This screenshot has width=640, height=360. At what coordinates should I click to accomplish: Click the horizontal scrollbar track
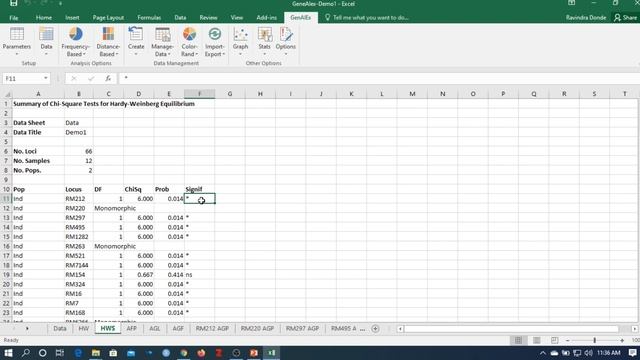(x=511, y=329)
